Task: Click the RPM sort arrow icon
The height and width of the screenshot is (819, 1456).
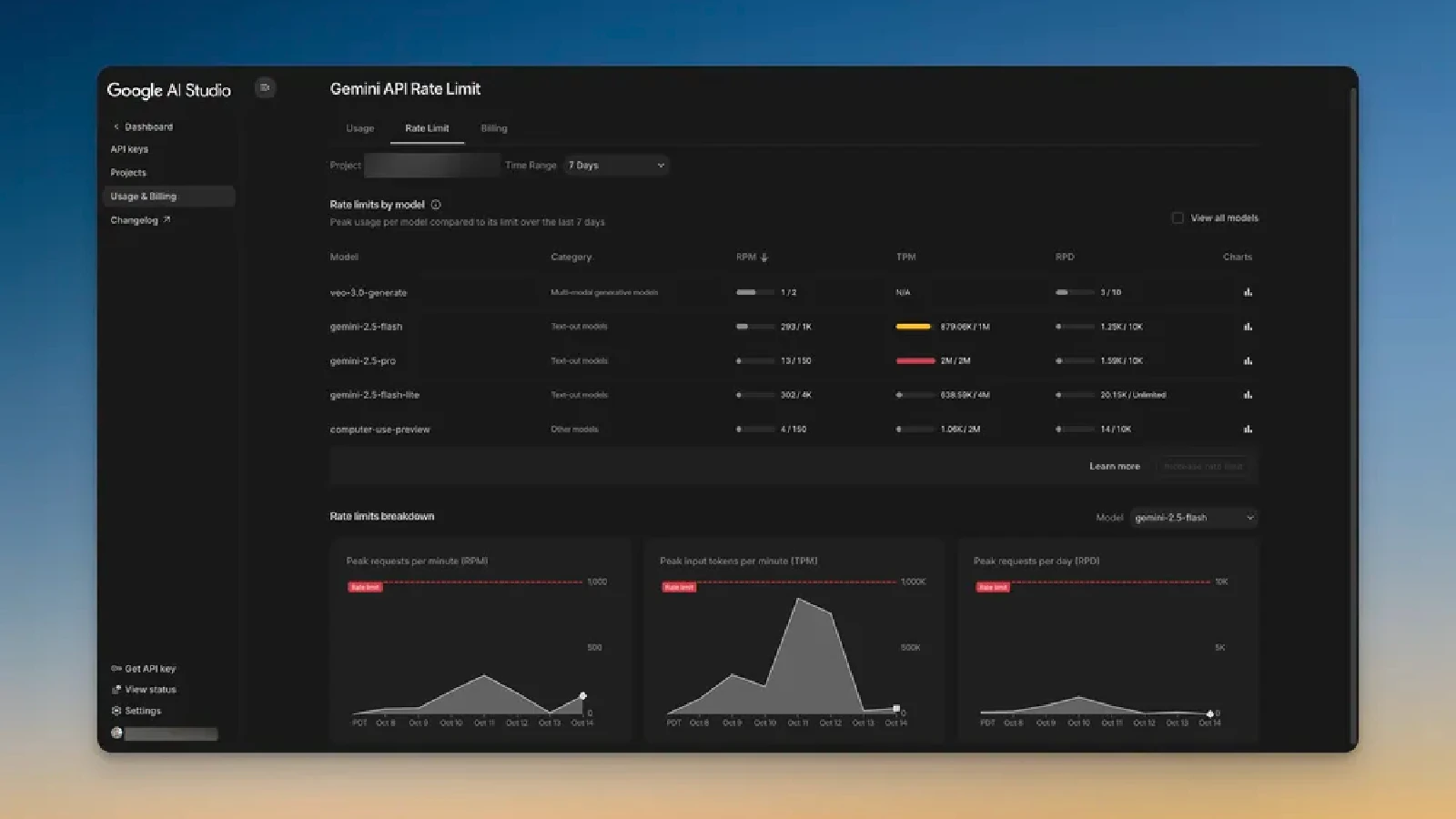Action: click(x=764, y=258)
